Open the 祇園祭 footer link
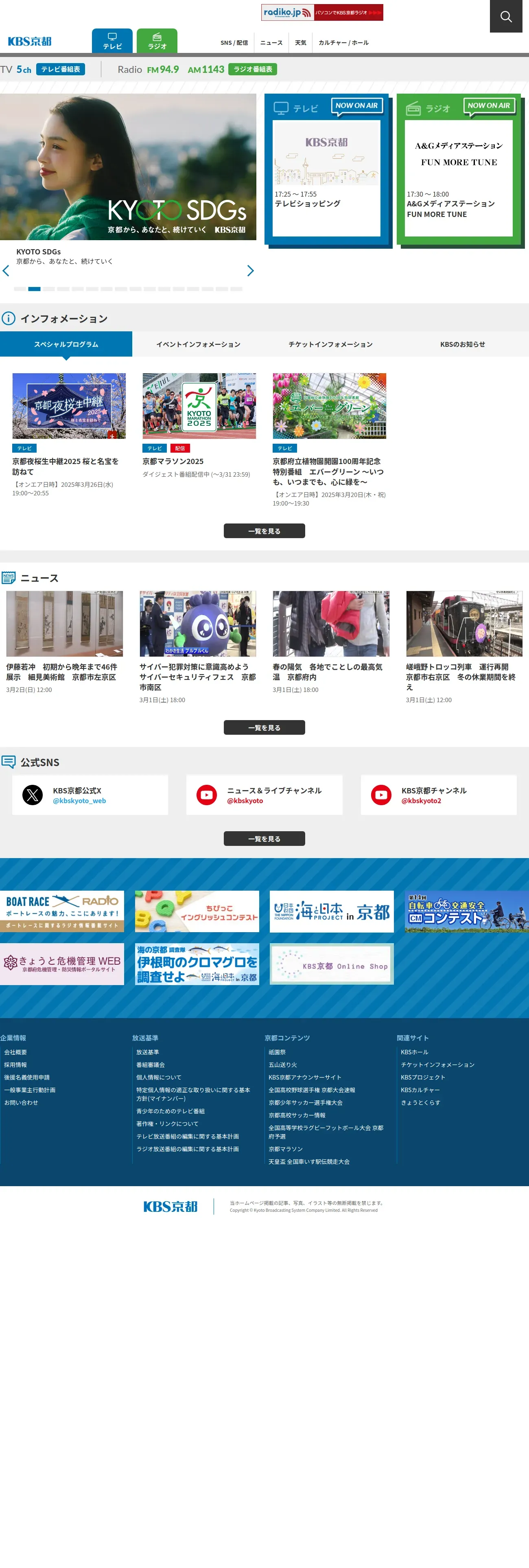Screen dimensions: 529x1568 click(x=278, y=1052)
